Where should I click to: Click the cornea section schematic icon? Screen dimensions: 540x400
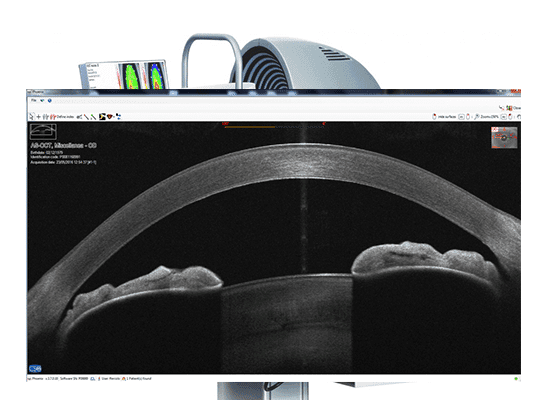click(43, 131)
